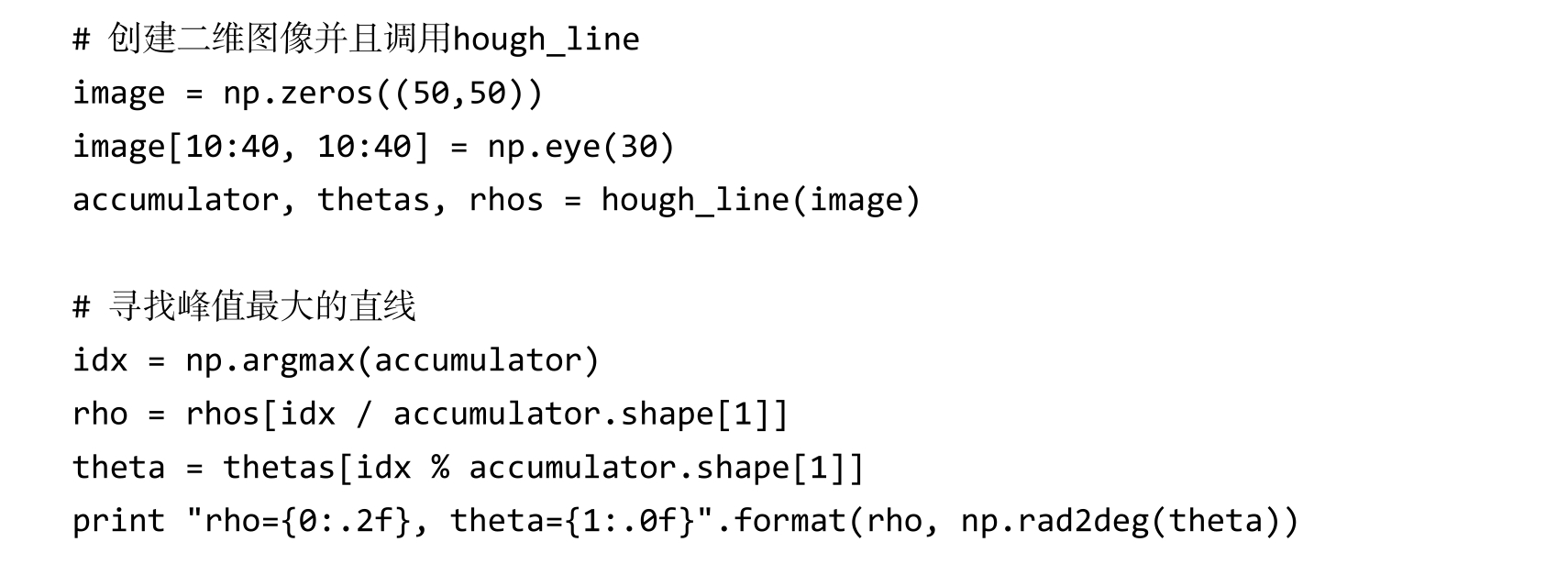Click the idx variable being assigned
This screenshot has width=1568, height=564.
(100, 360)
